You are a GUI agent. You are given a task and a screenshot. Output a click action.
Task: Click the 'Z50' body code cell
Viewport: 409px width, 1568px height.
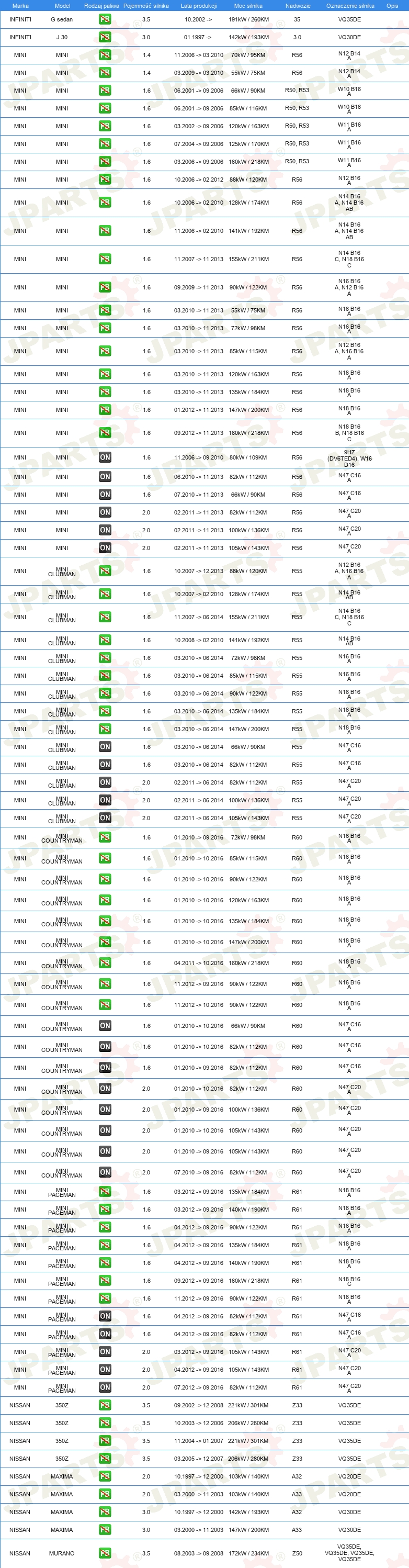coord(297,1553)
